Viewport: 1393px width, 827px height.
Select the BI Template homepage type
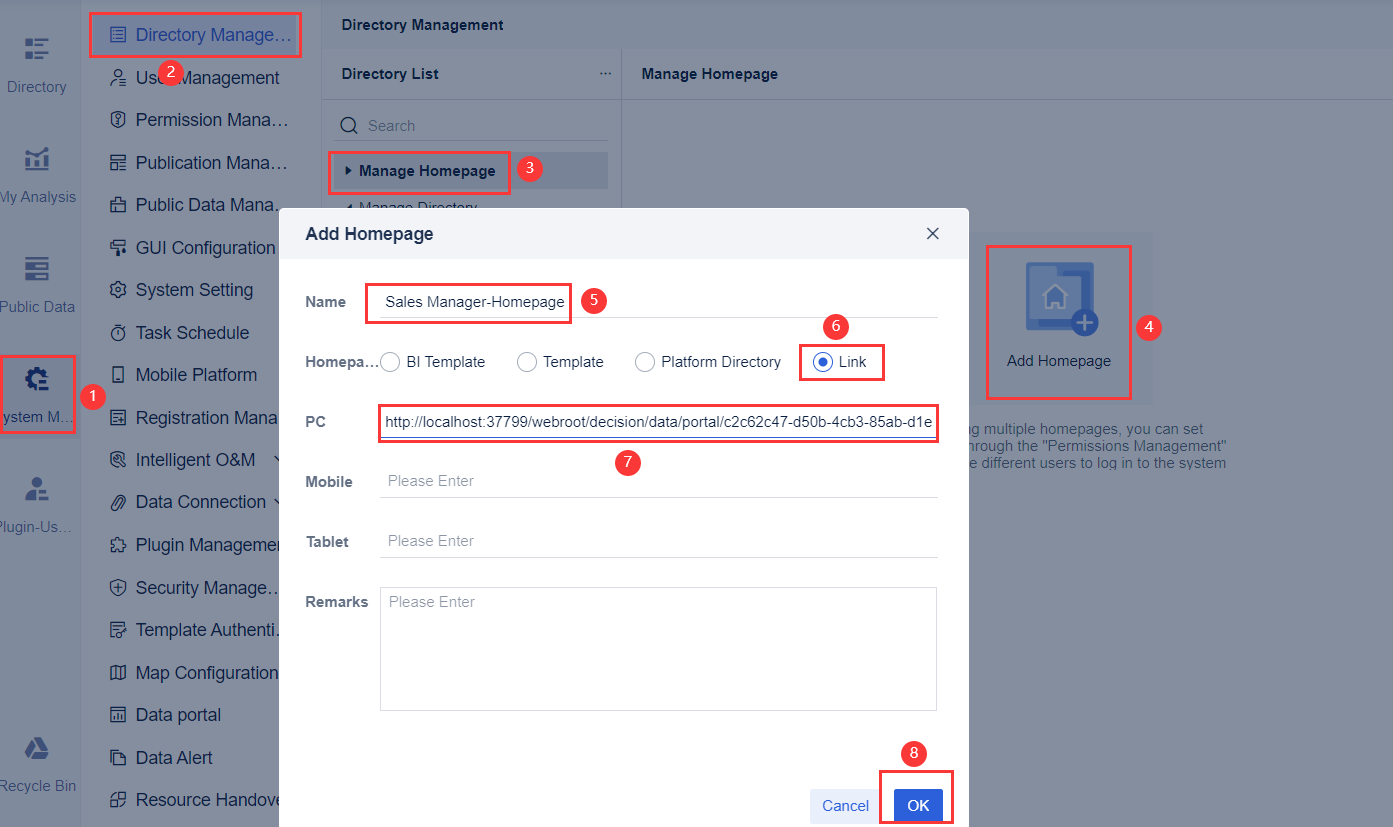(x=434, y=362)
